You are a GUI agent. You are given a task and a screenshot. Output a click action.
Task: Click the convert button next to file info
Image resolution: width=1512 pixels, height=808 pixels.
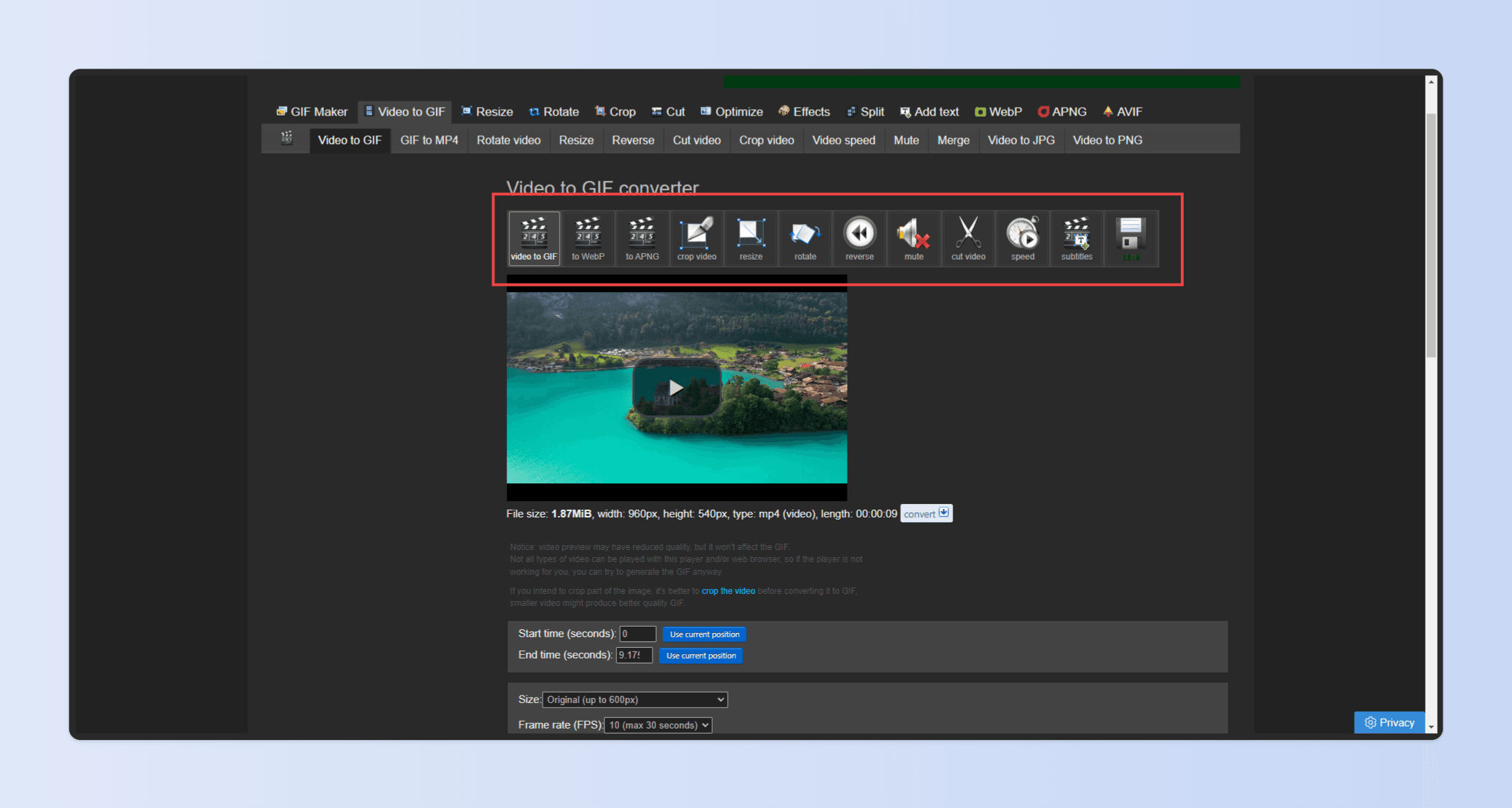924,513
